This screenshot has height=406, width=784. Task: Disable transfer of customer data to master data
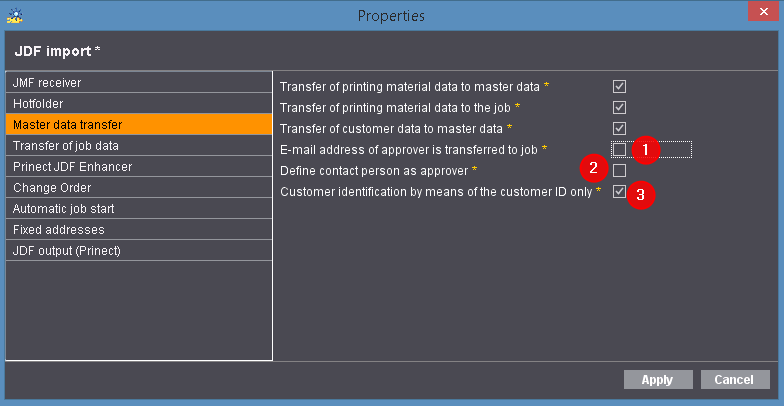[x=619, y=128]
